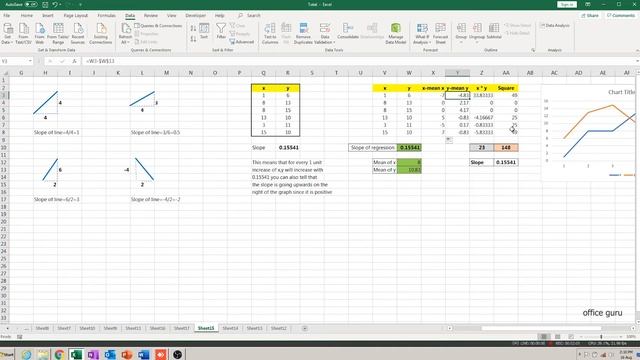Open Existing Connections

100,33
